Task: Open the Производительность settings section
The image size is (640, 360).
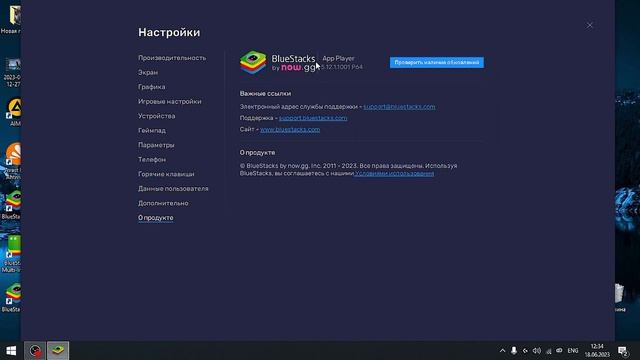Action: pyautogui.click(x=172, y=58)
